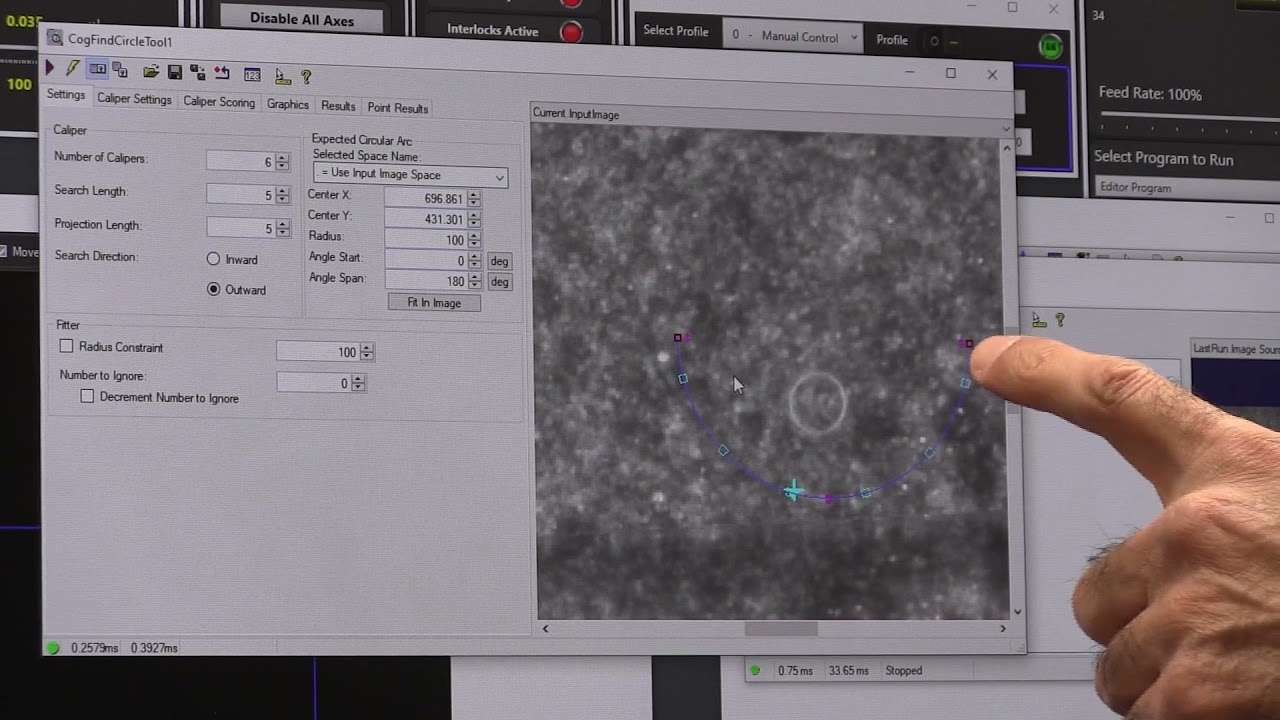Image resolution: width=1280 pixels, height=720 pixels.
Task: Click the circle center graphic in the image
Action: coord(818,403)
